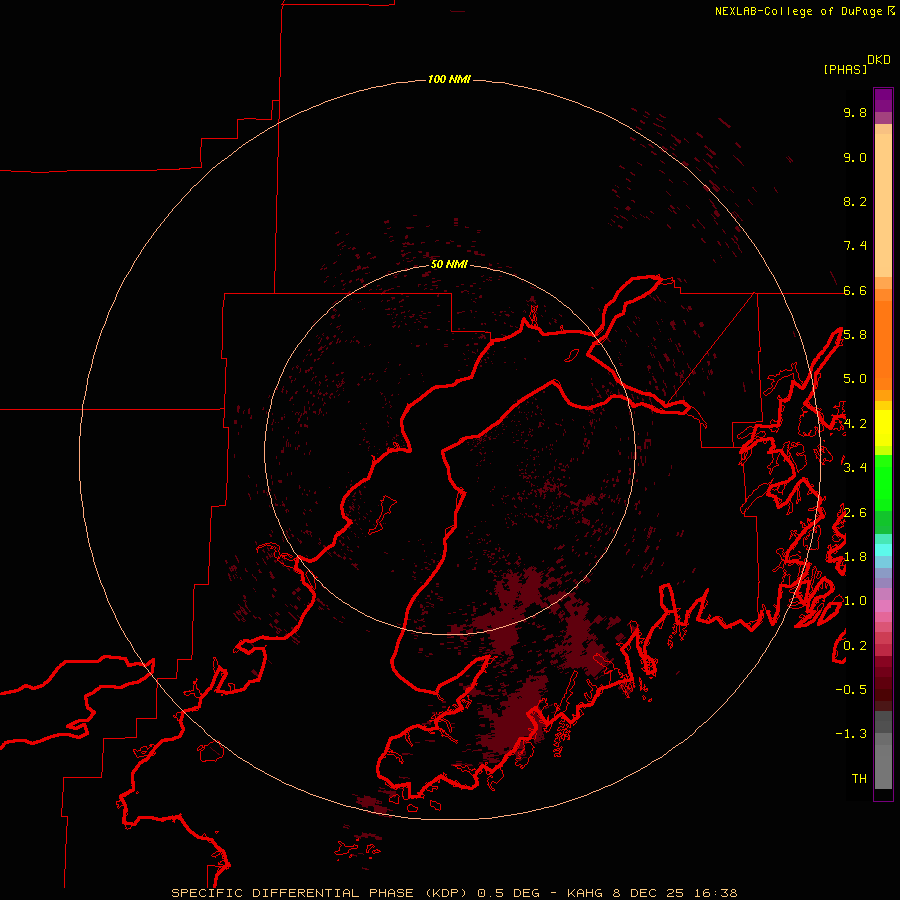Click the 16:38 timestamp in the caption
This screenshot has height=900, width=900.
pyautogui.click(x=716, y=893)
